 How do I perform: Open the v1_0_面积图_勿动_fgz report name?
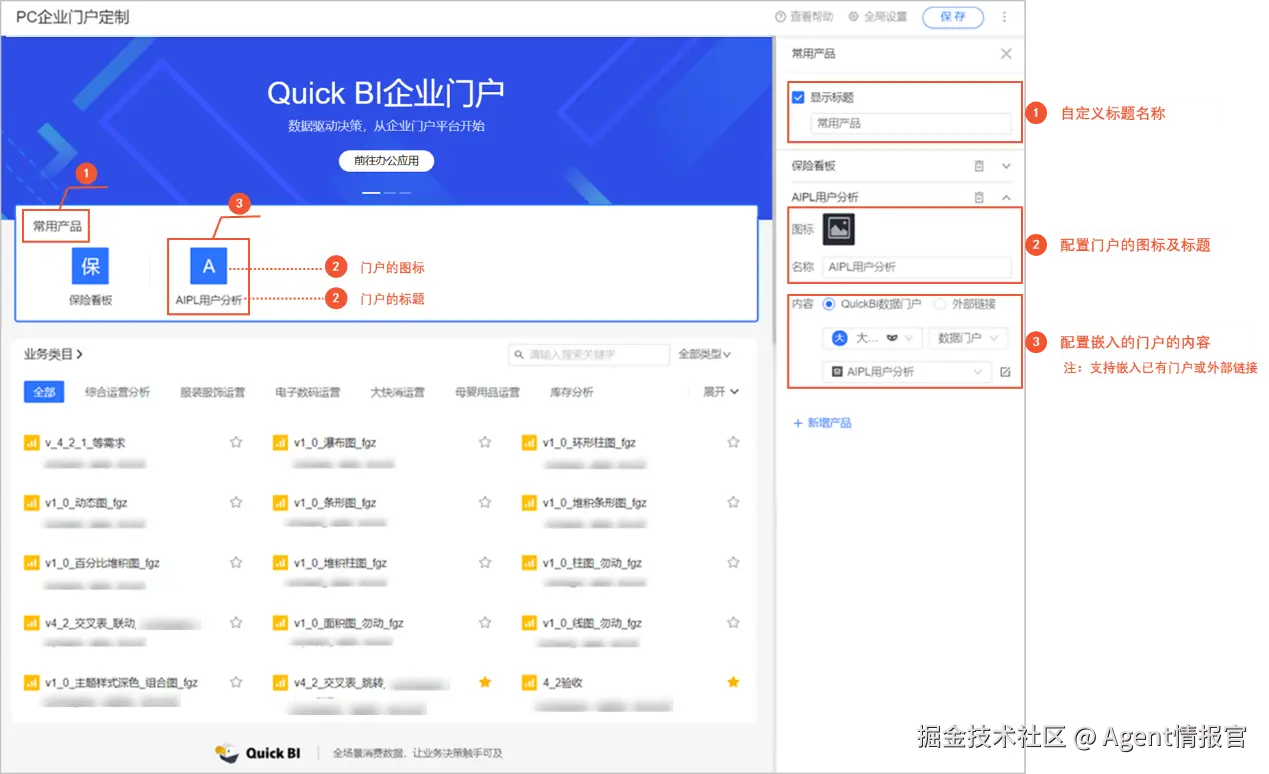coord(349,623)
